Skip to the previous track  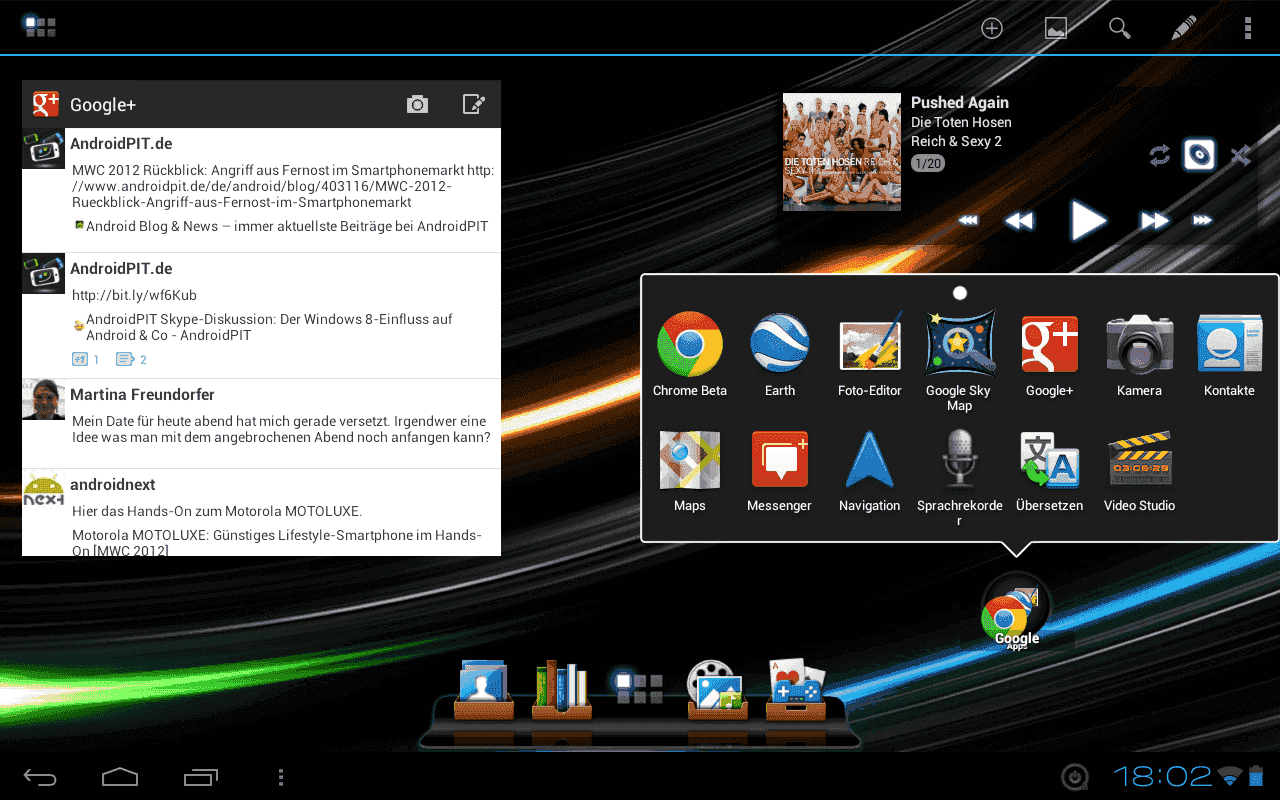(968, 221)
